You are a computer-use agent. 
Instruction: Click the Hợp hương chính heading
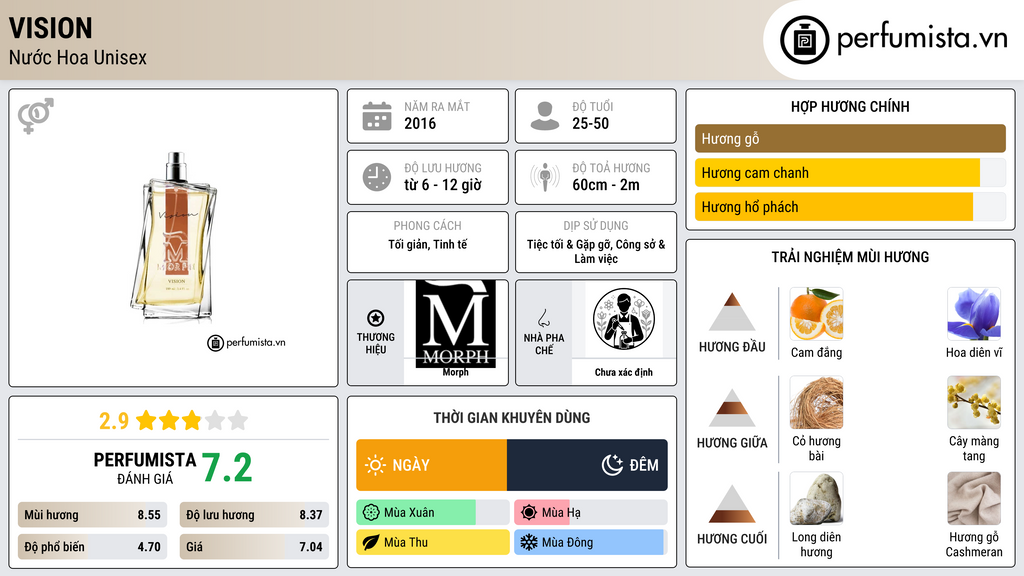(850, 106)
